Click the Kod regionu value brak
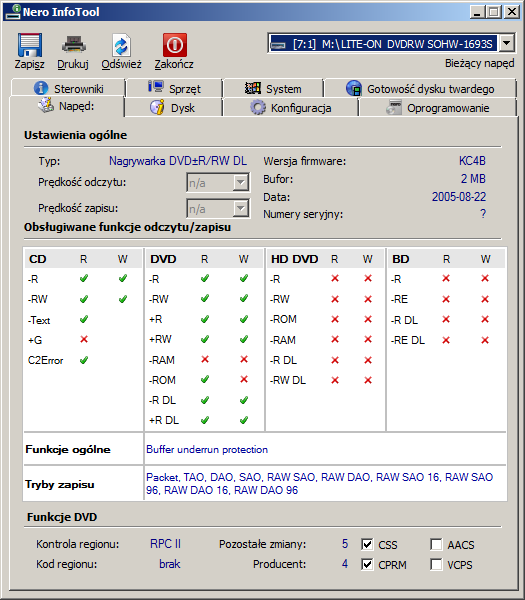 point(170,564)
